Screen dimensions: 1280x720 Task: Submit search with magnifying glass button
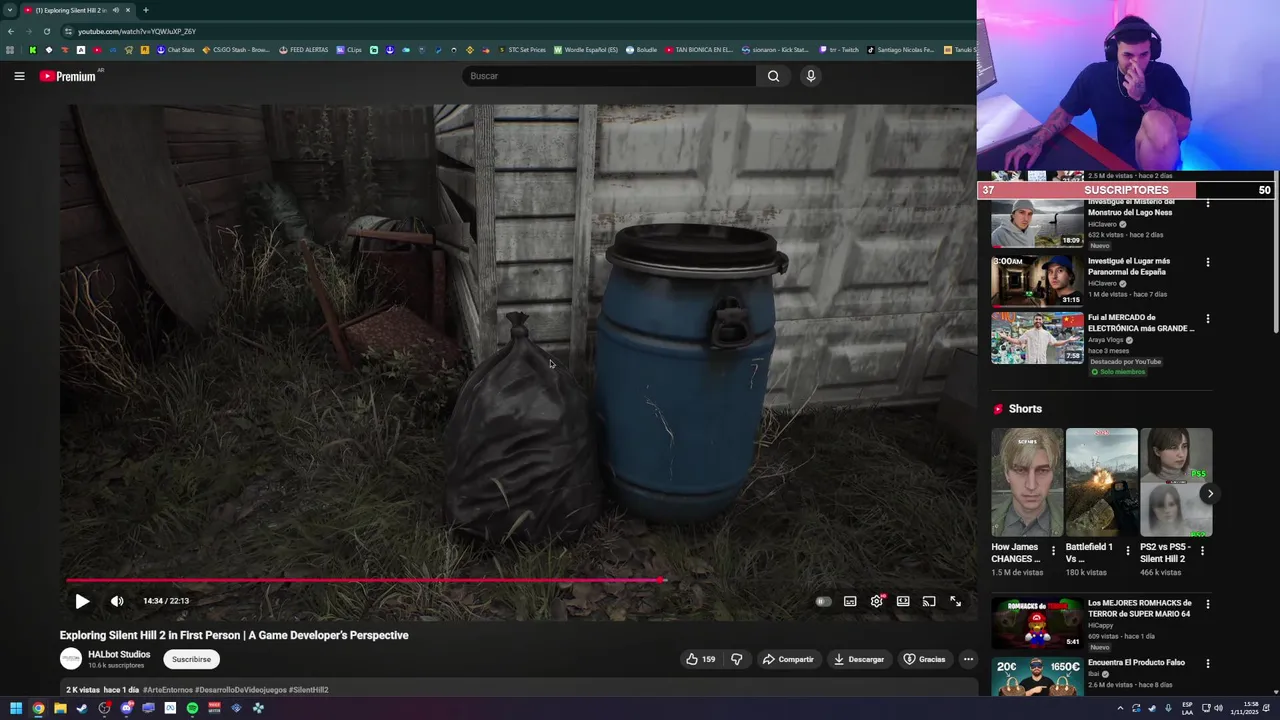pyautogui.click(x=773, y=76)
